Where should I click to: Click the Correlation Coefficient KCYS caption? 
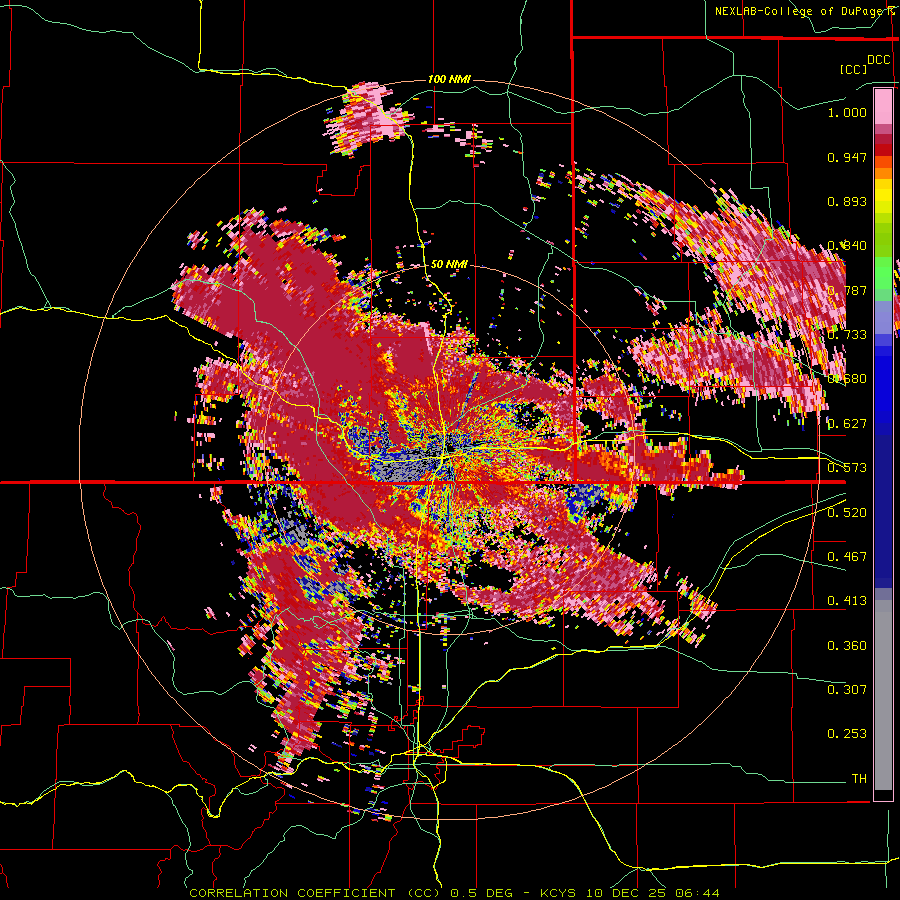pos(454,893)
